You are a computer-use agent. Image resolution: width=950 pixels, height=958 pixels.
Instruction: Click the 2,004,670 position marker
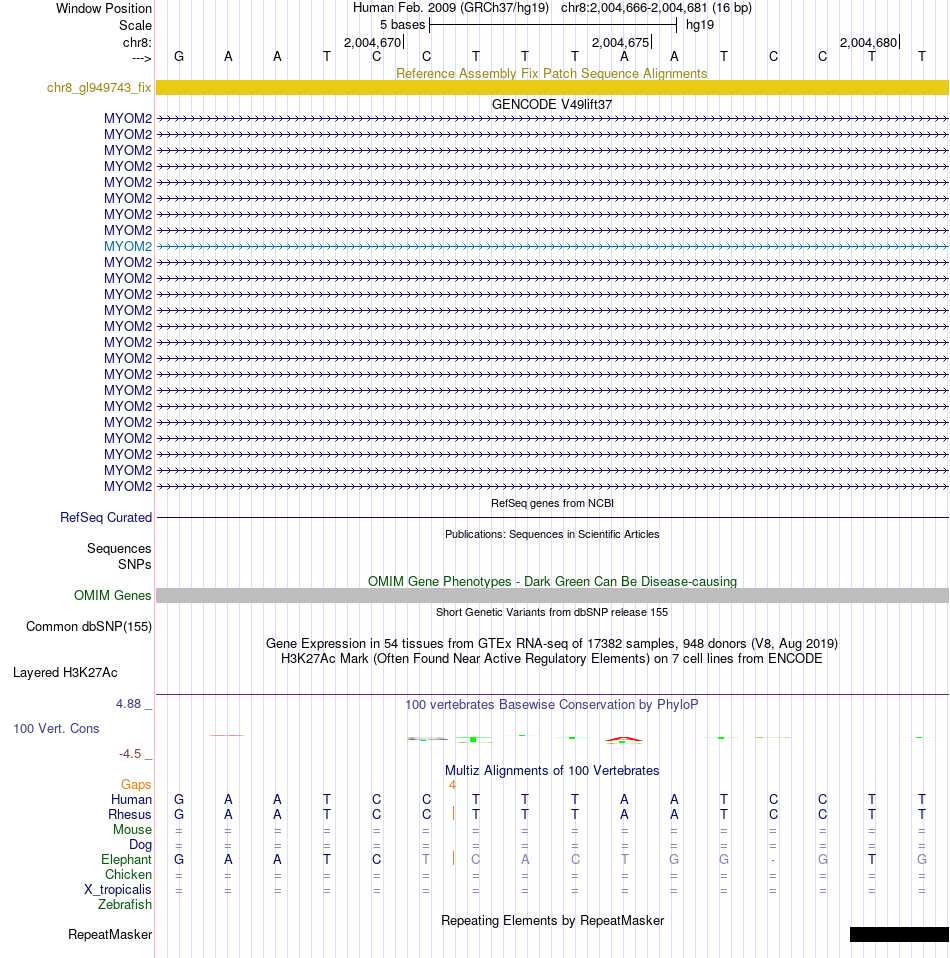[x=372, y=43]
